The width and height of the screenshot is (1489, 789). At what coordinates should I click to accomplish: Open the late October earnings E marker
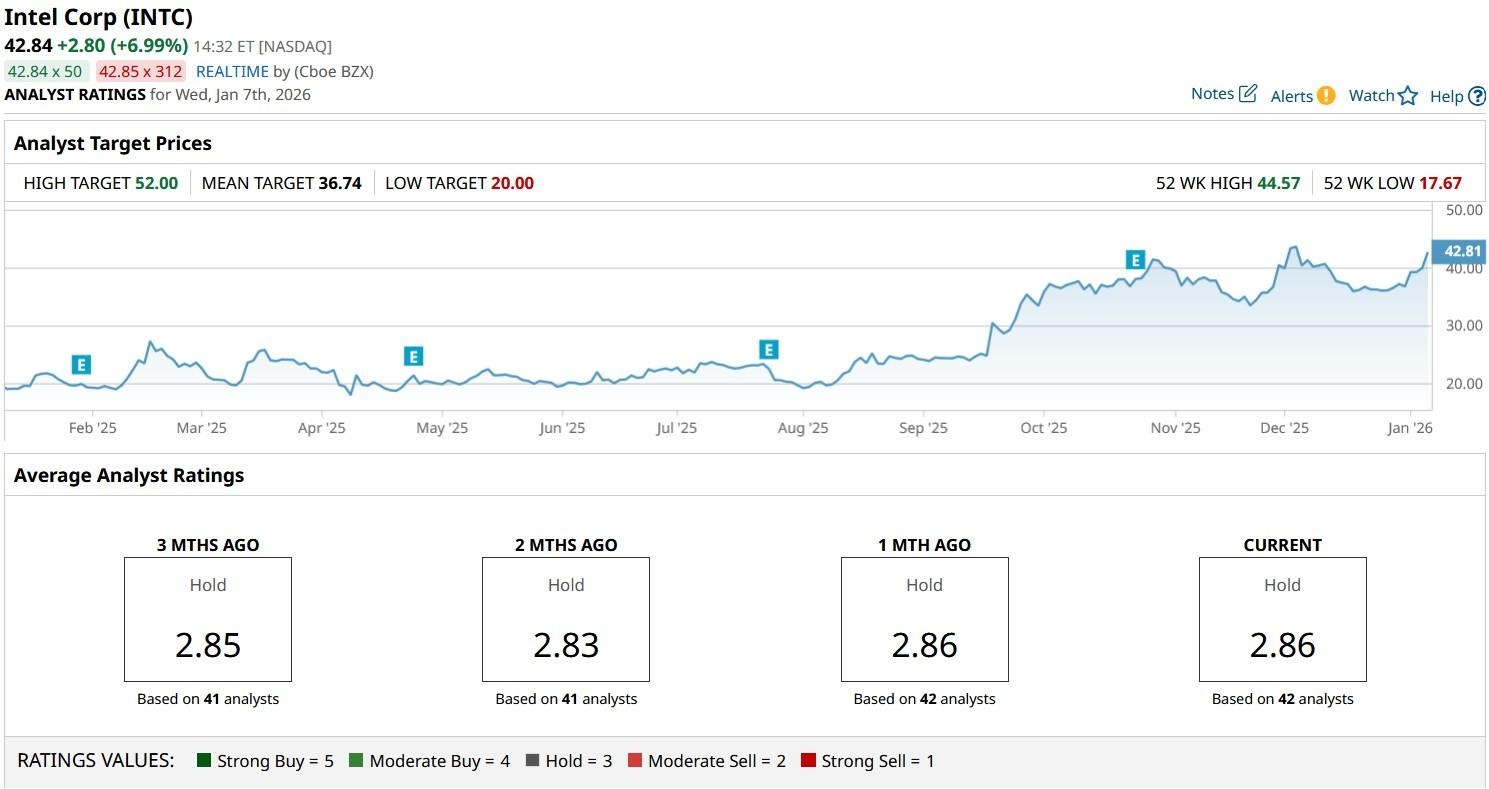click(x=1135, y=260)
